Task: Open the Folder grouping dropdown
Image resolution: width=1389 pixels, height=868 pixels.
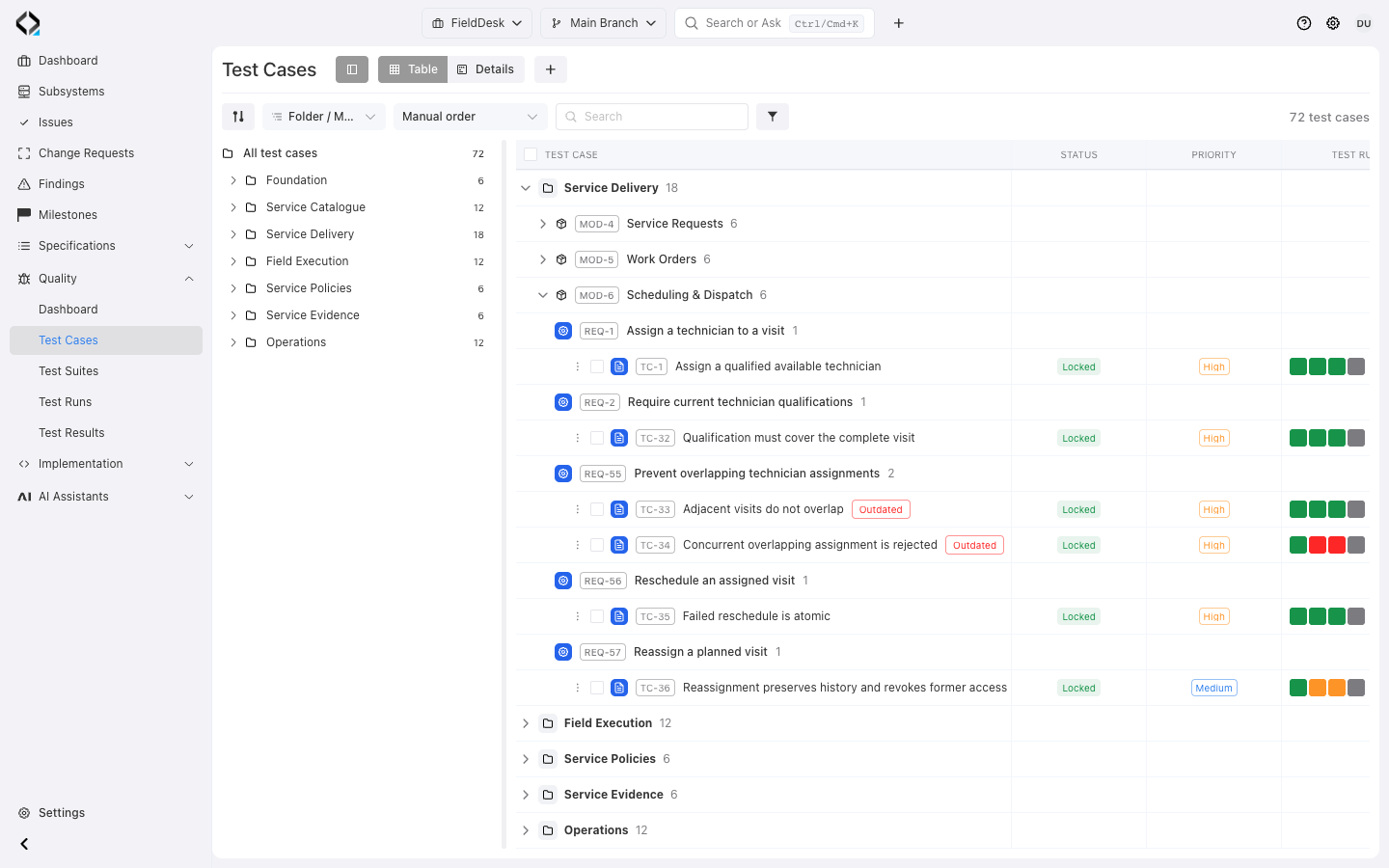Action: (x=323, y=117)
